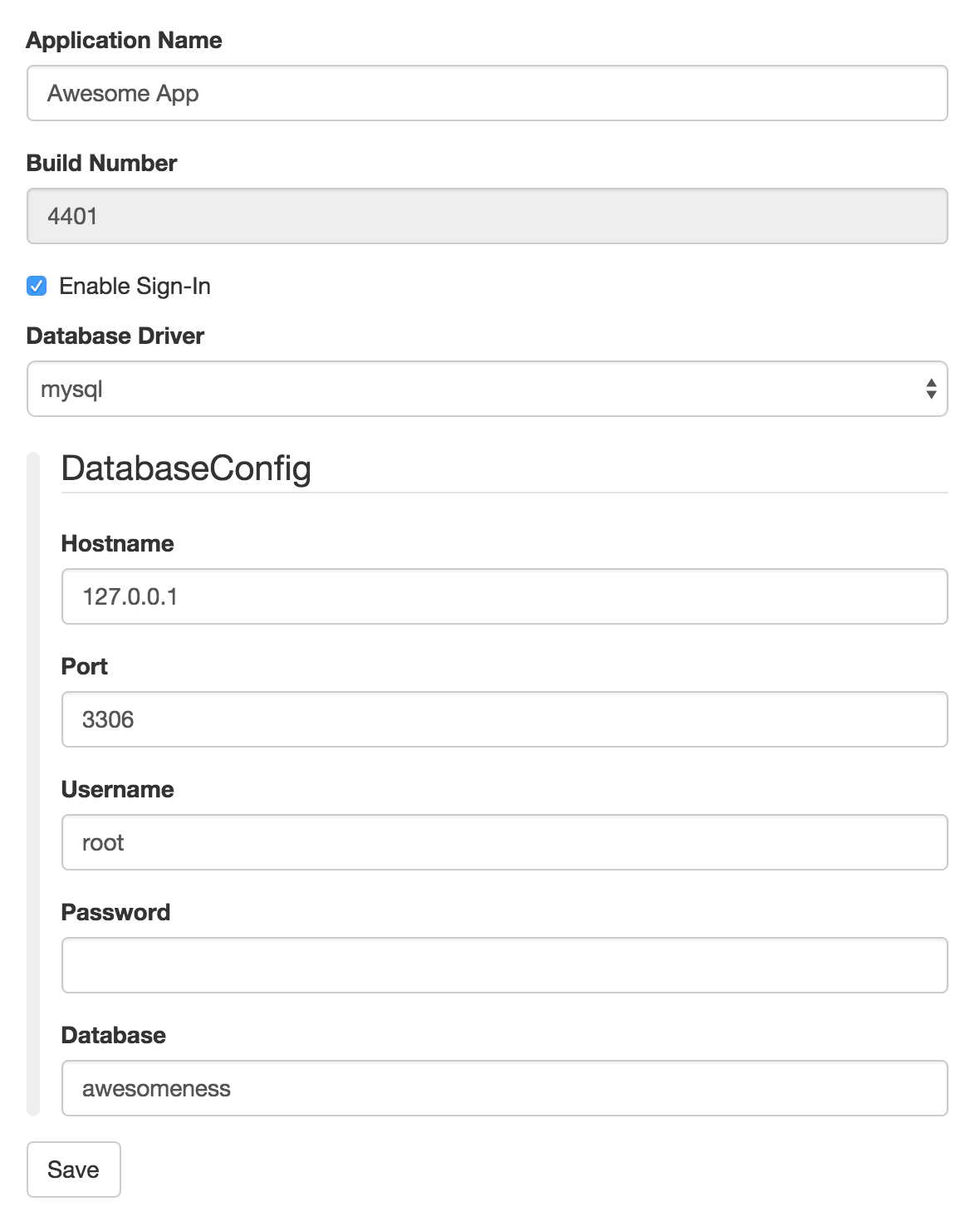The image size is (980, 1226).
Task: Focus the Database field with awesomeness
Action: click(505, 1088)
